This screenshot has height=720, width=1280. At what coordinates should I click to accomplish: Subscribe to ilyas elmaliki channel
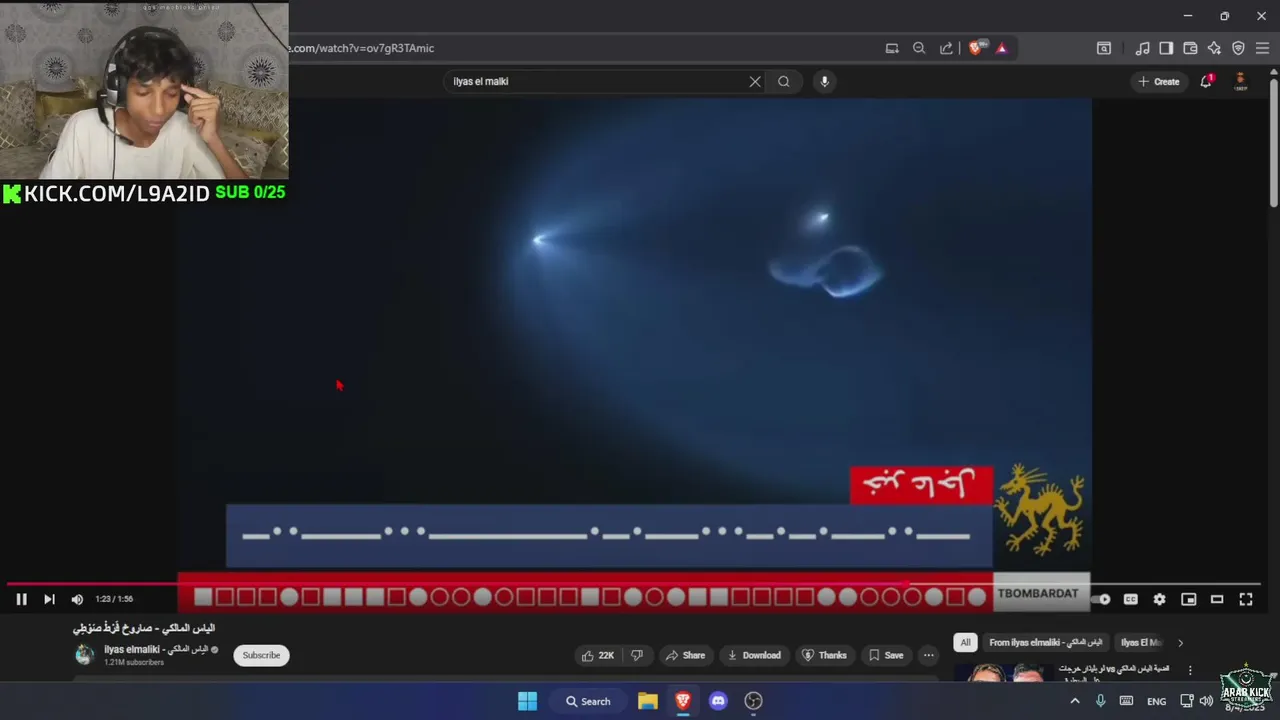click(261, 655)
